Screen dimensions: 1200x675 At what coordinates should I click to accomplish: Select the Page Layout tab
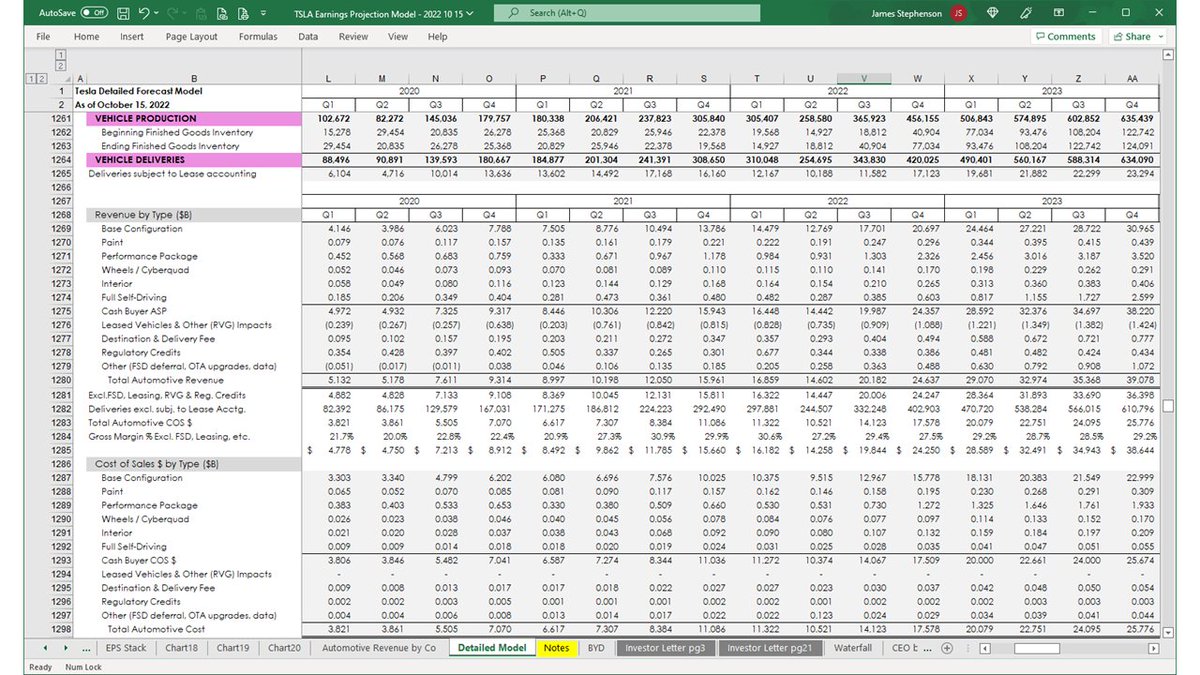(x=191, y=37)
